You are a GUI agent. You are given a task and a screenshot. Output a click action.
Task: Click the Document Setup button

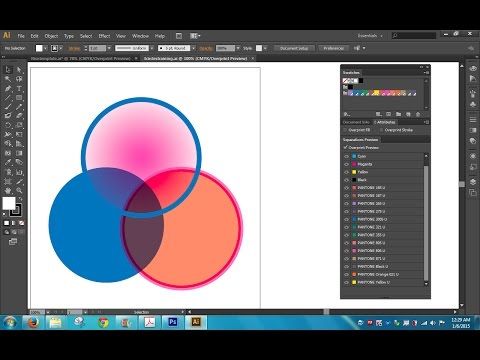(294, 48)
